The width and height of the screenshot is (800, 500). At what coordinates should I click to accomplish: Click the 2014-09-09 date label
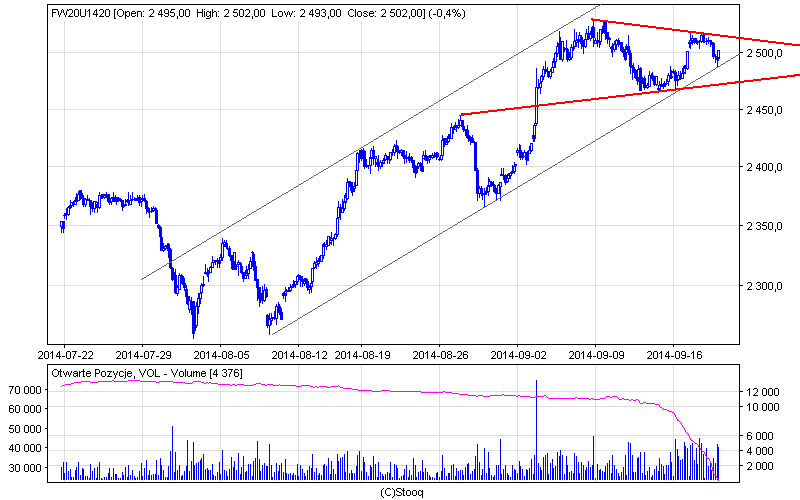tap(596, 355)
